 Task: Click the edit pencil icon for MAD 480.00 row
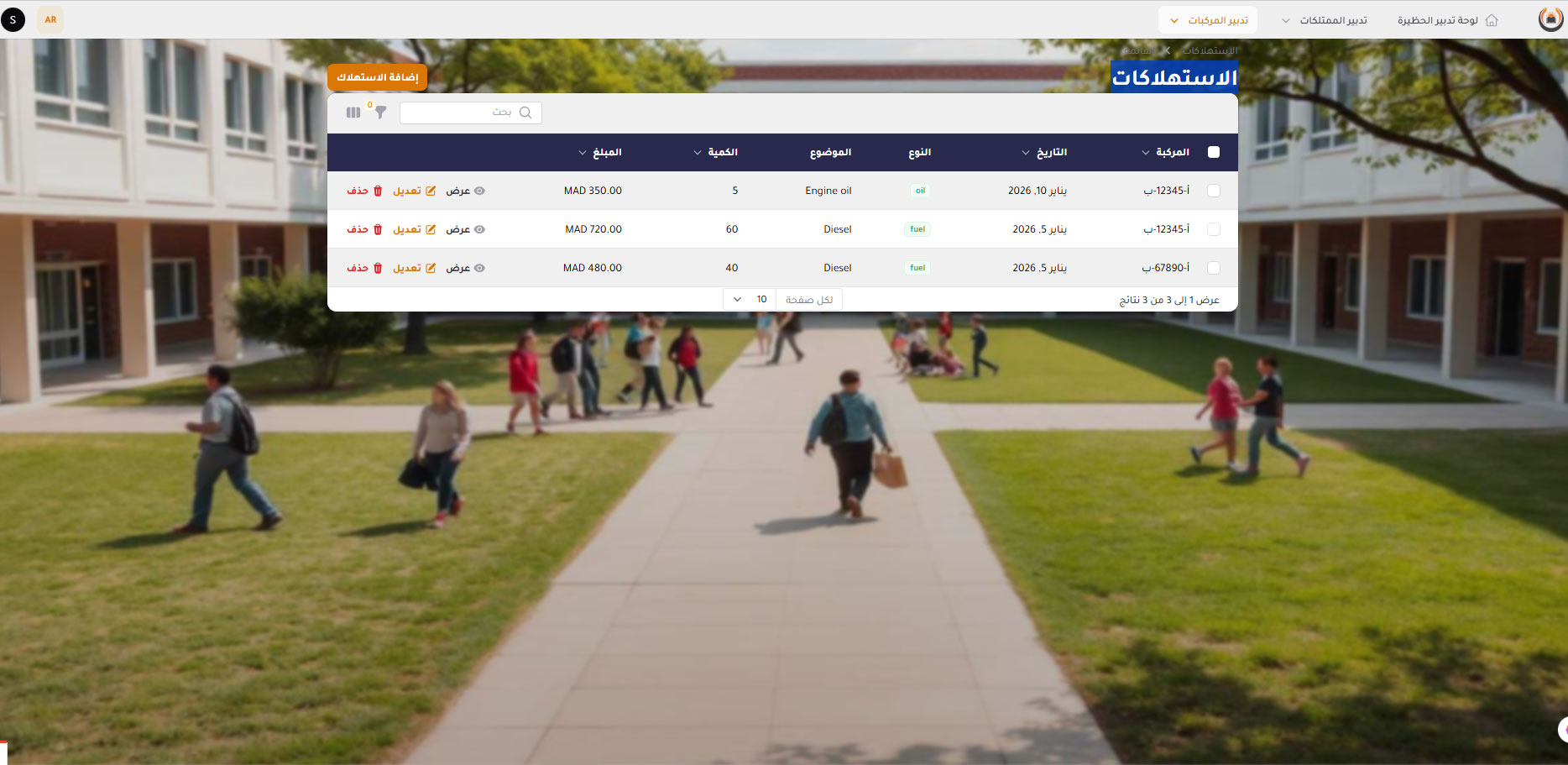[431, 268]
